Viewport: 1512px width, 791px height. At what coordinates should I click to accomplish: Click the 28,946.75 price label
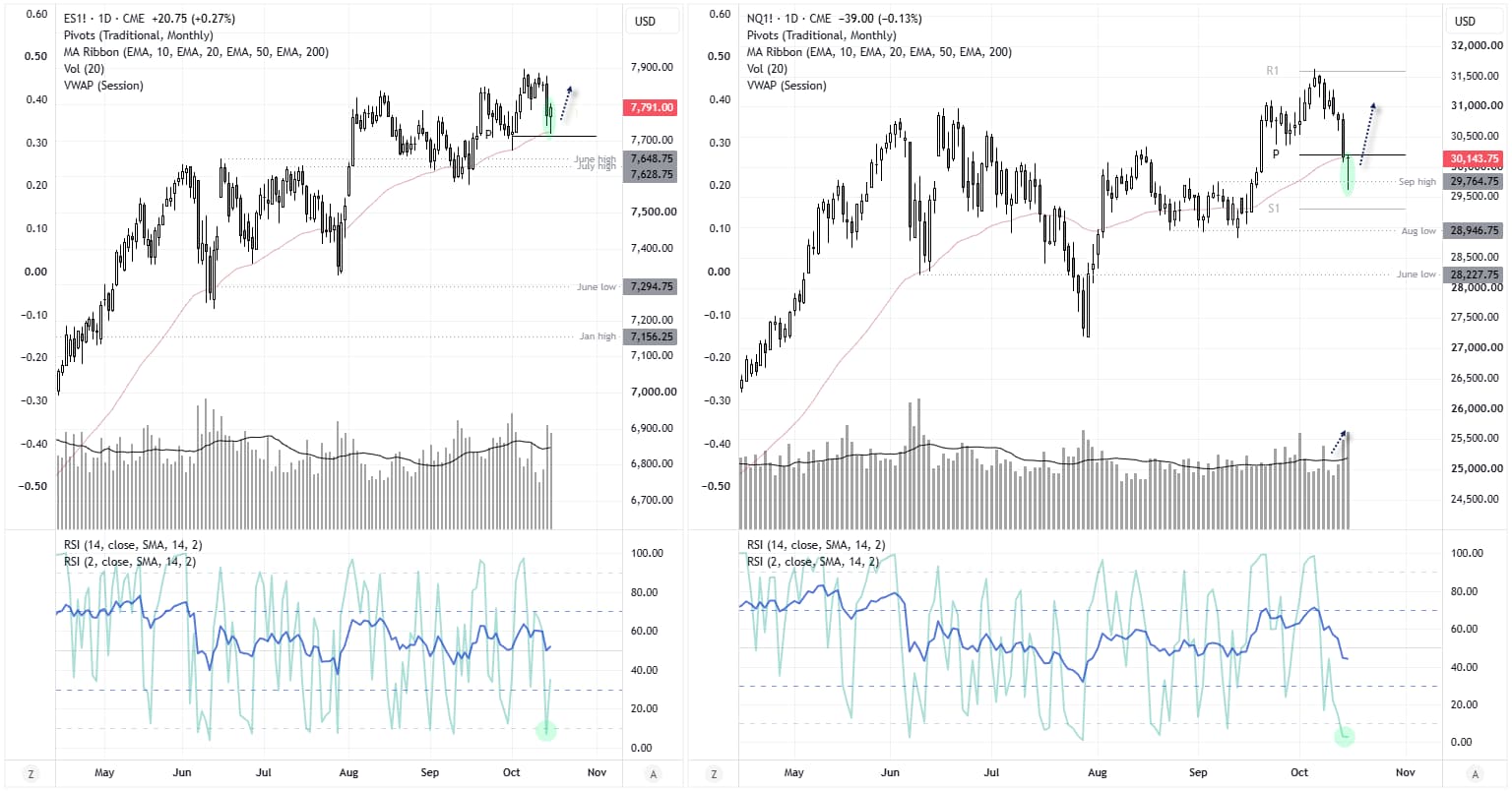click(1474, 230)
